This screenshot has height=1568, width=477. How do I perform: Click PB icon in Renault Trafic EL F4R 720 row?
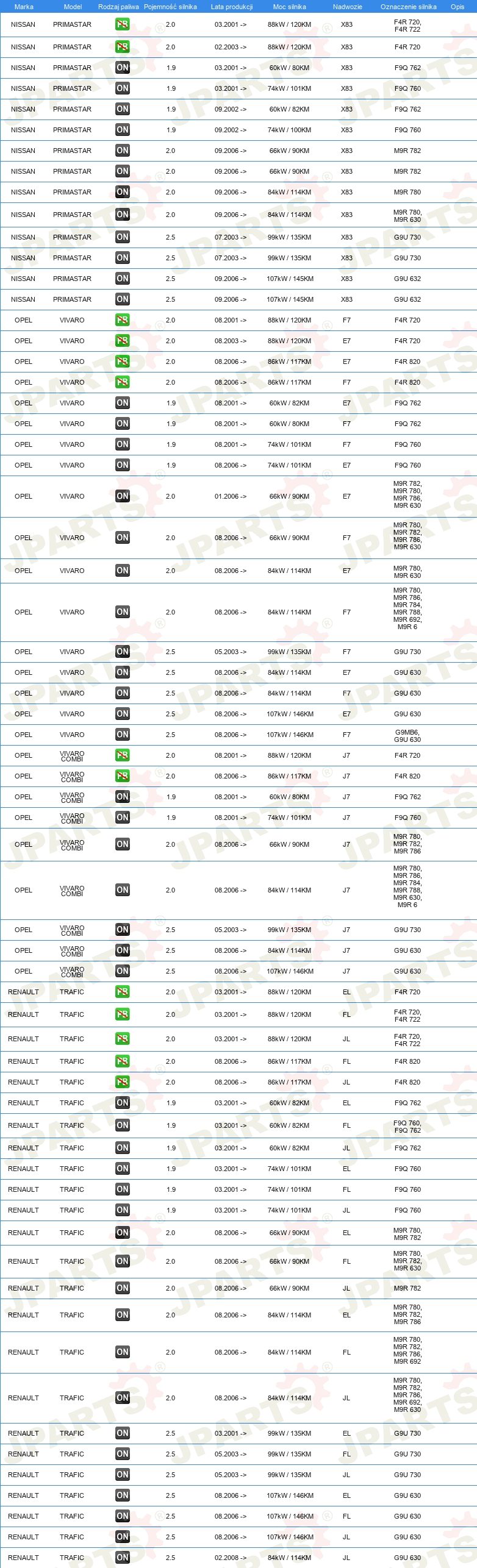tap(123, 992)
